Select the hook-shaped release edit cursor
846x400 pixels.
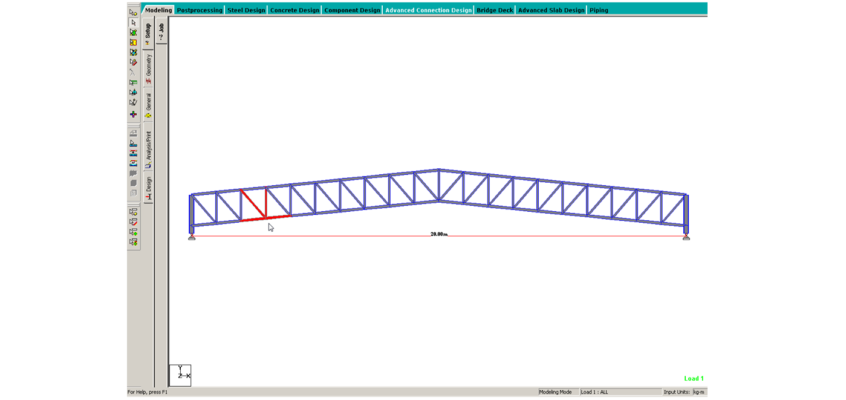pos(133,102)
